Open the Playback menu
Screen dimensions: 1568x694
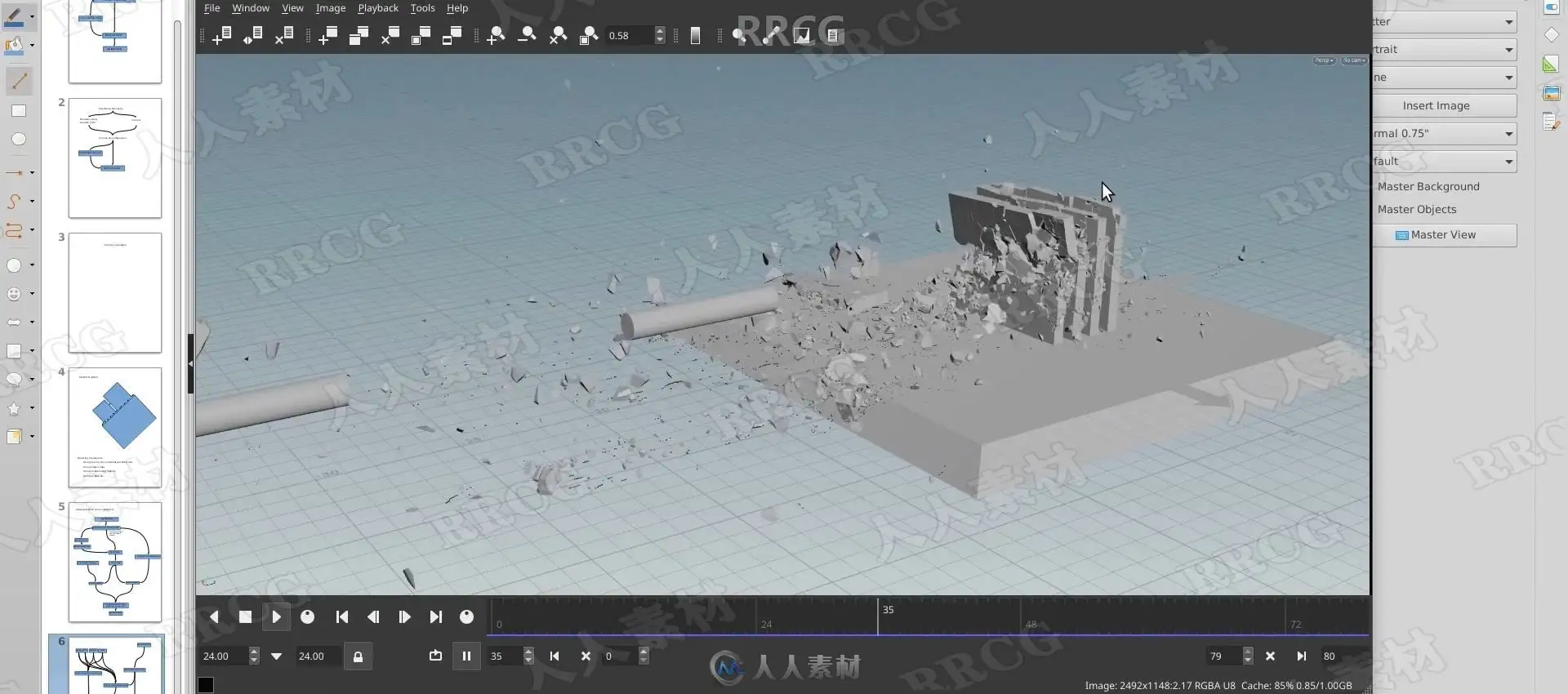coord(378,8)
